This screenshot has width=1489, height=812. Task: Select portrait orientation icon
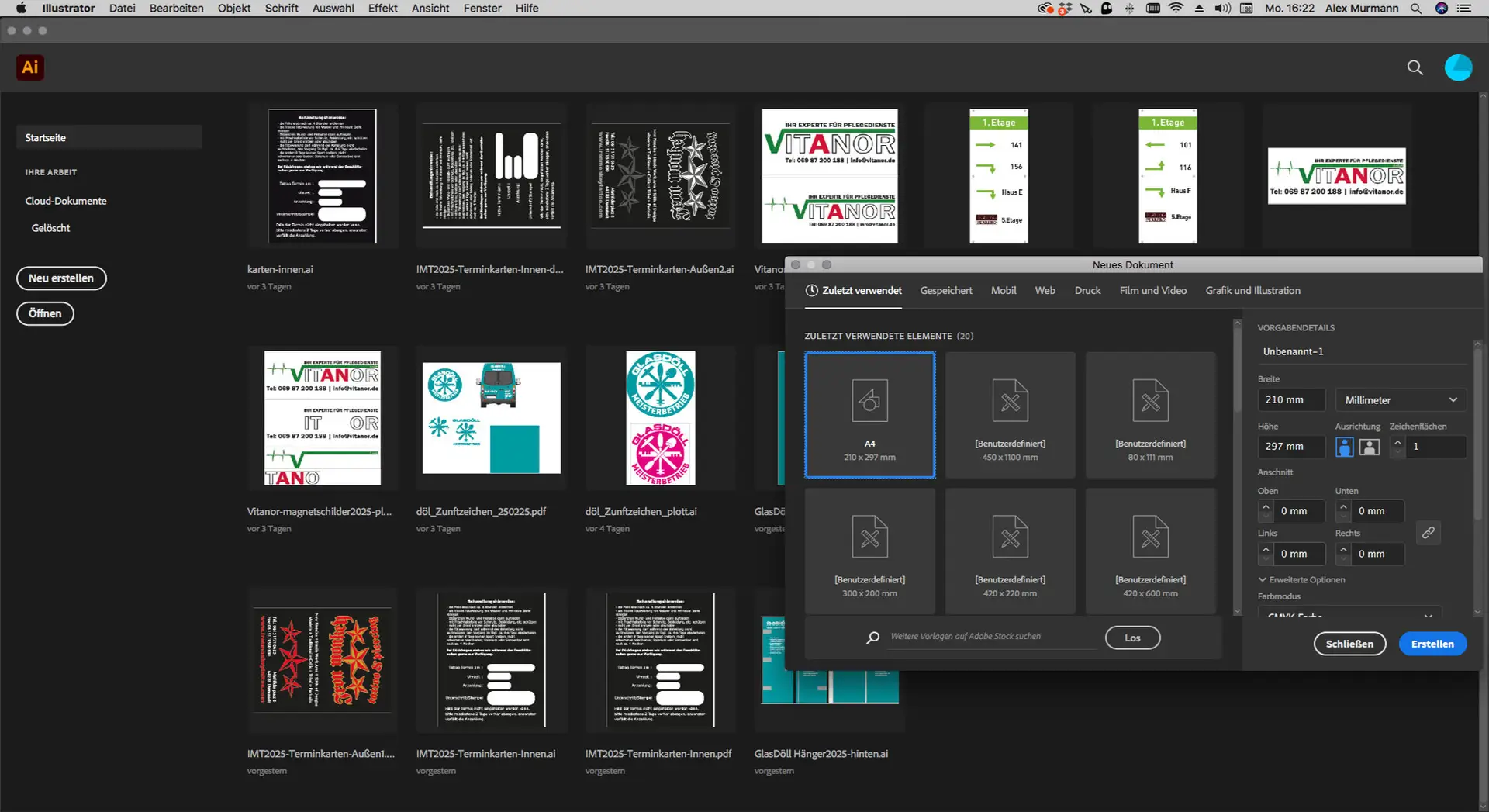pyautogui.click(x=1344, y=447)
